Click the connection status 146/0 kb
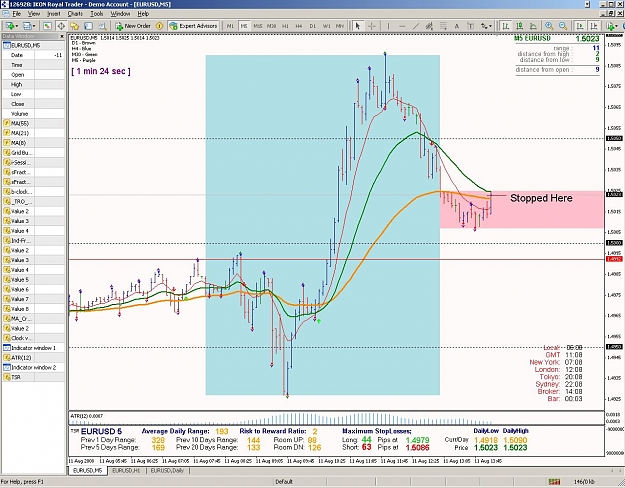The height and width of the screenshot is (488, 625). (584, 482)
